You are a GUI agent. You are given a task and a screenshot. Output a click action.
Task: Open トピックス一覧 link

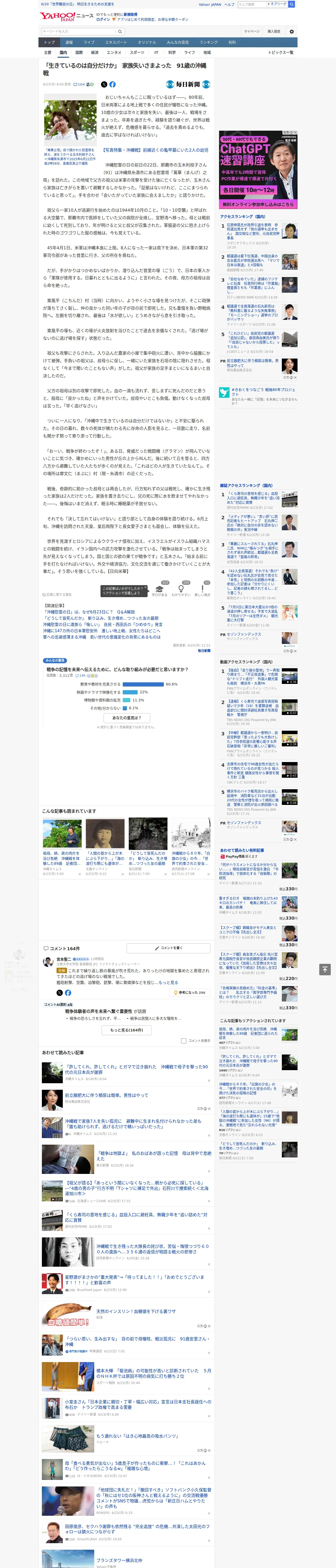(x=281, y=53)
